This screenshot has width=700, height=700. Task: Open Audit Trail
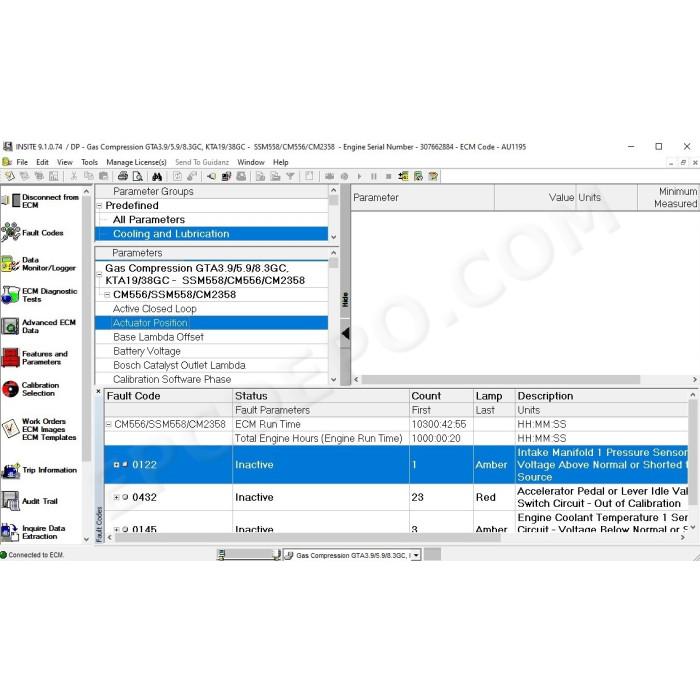30,501
